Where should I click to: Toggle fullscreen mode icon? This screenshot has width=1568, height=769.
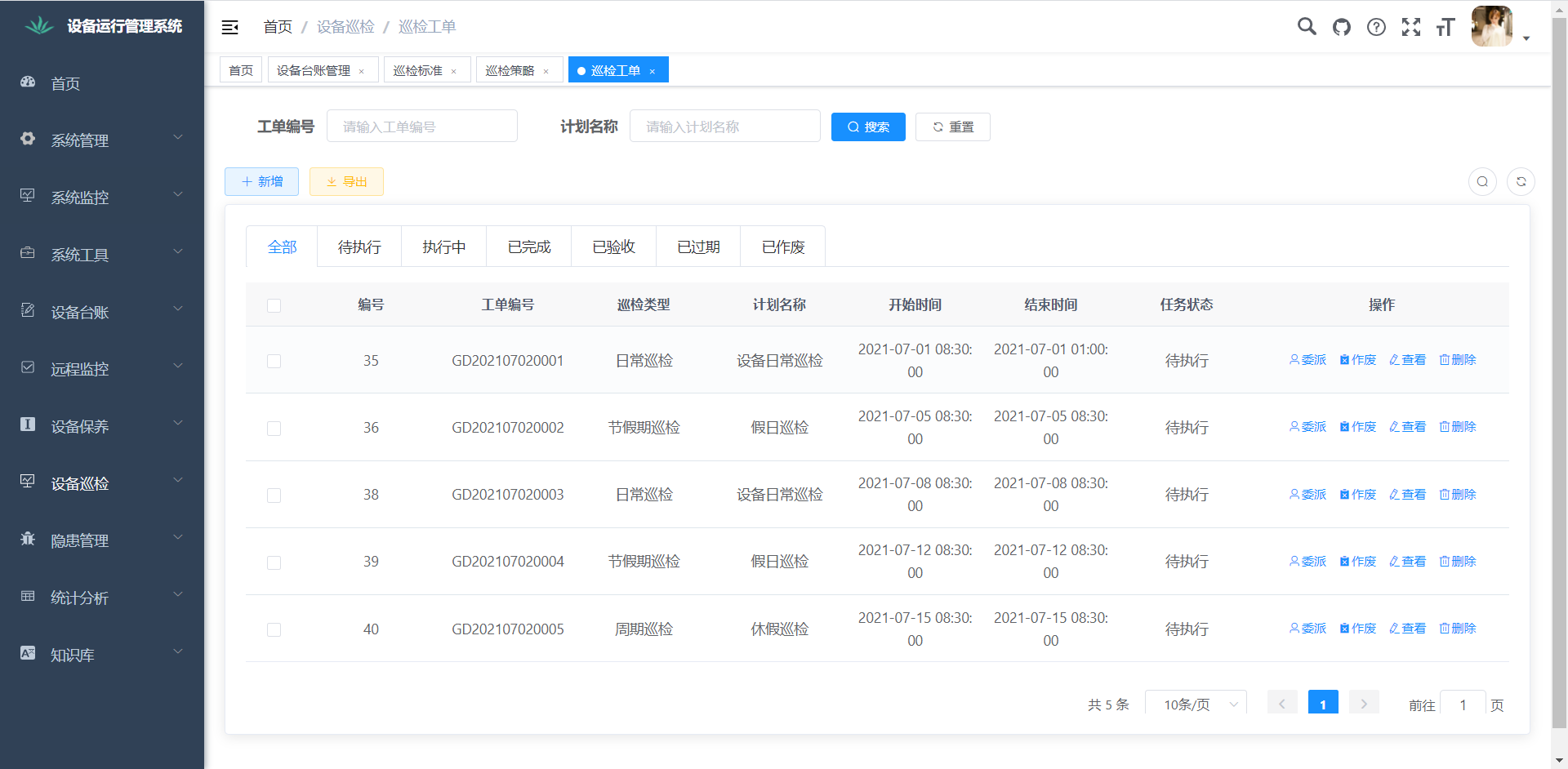click(1410, 27)
